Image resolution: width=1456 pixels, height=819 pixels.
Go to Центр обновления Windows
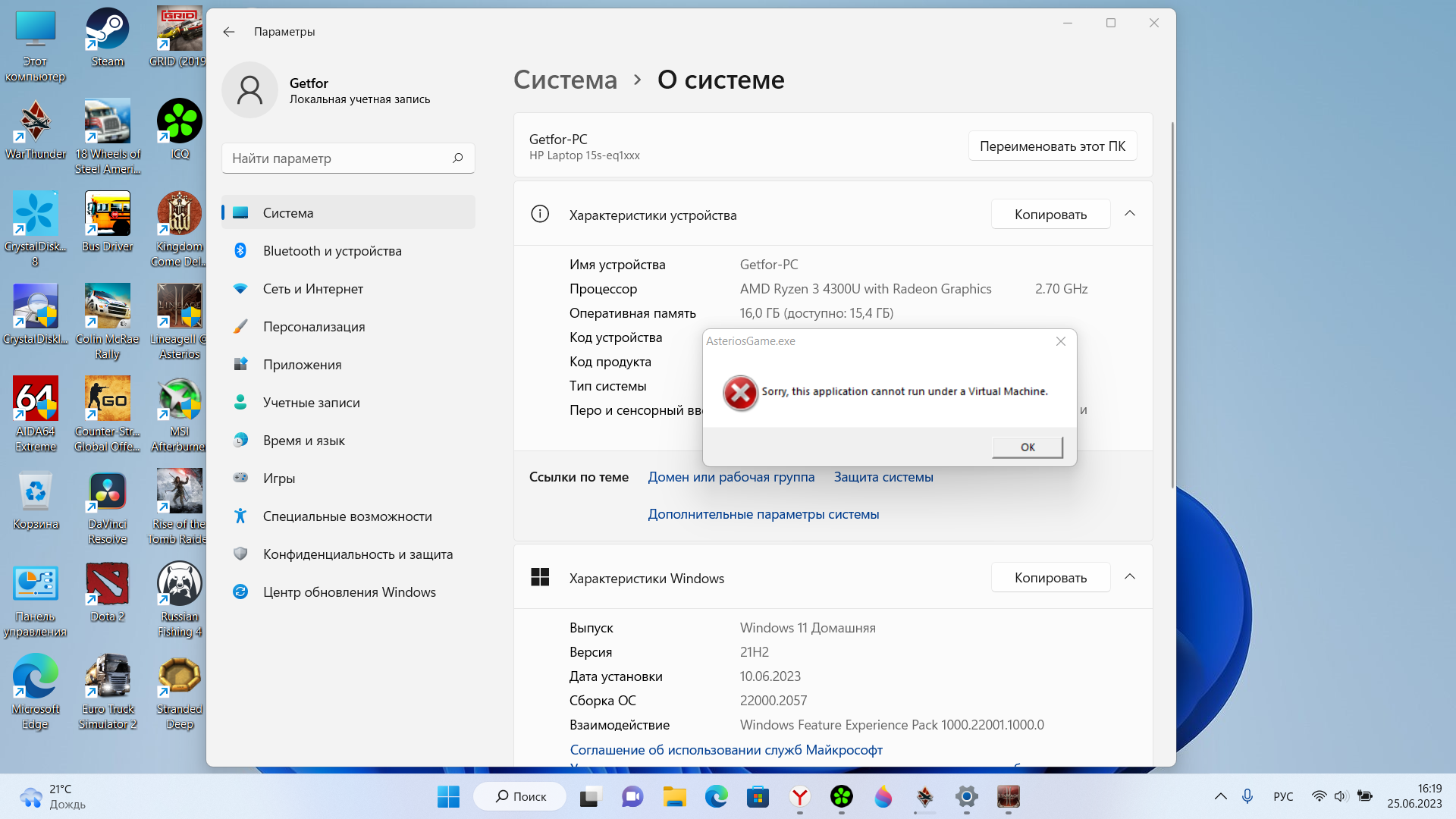[349, 592]
